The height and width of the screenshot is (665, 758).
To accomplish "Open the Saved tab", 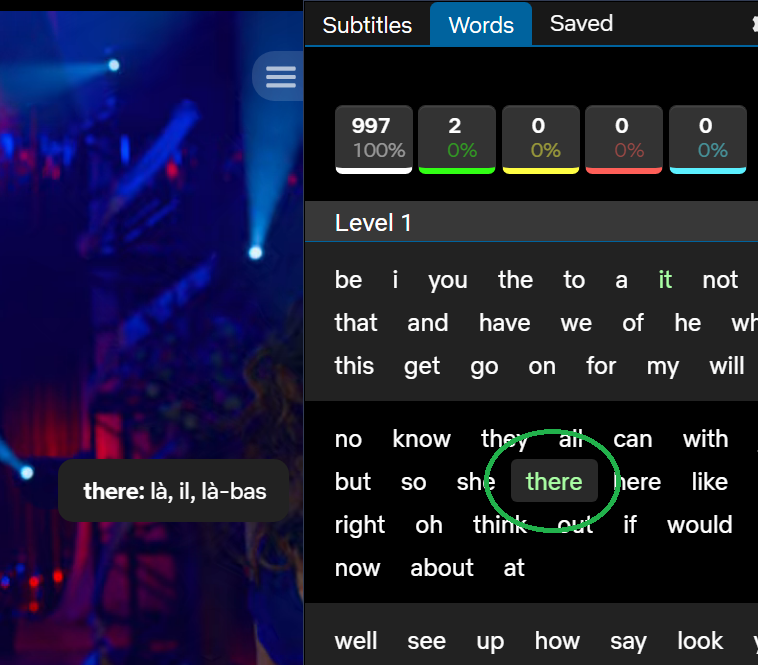I will click(581, 24).
